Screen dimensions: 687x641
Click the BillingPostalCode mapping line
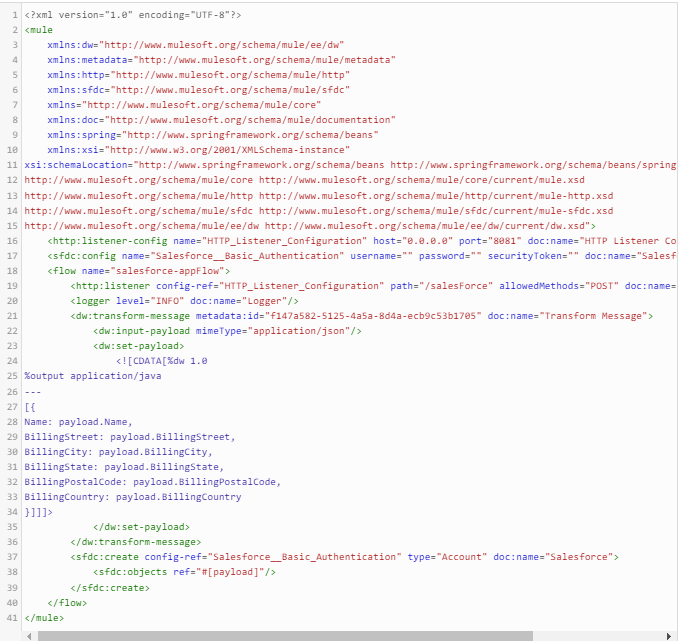[152, 482]
